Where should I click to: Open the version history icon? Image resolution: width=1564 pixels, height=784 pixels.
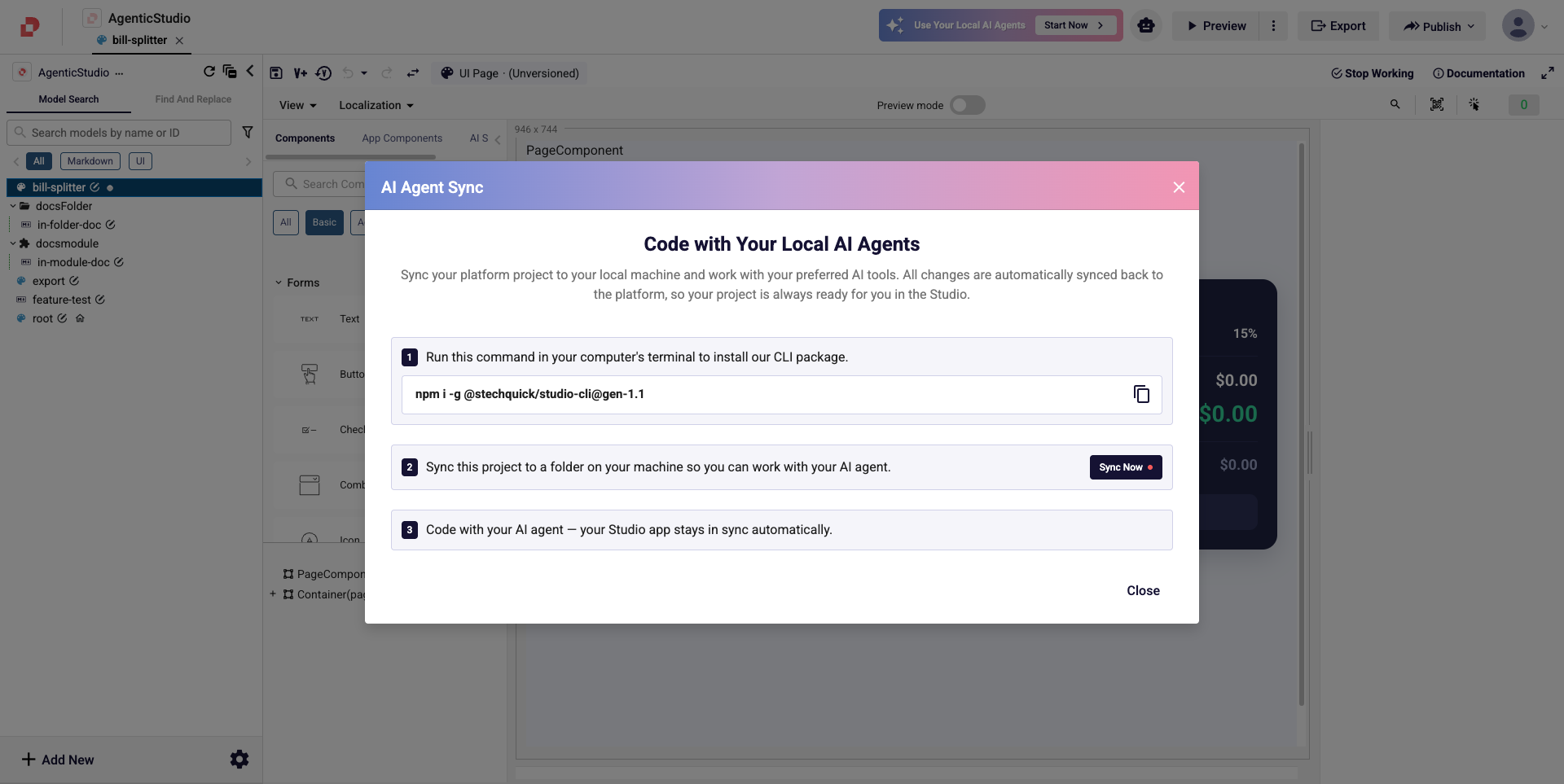tap(323, 73)
